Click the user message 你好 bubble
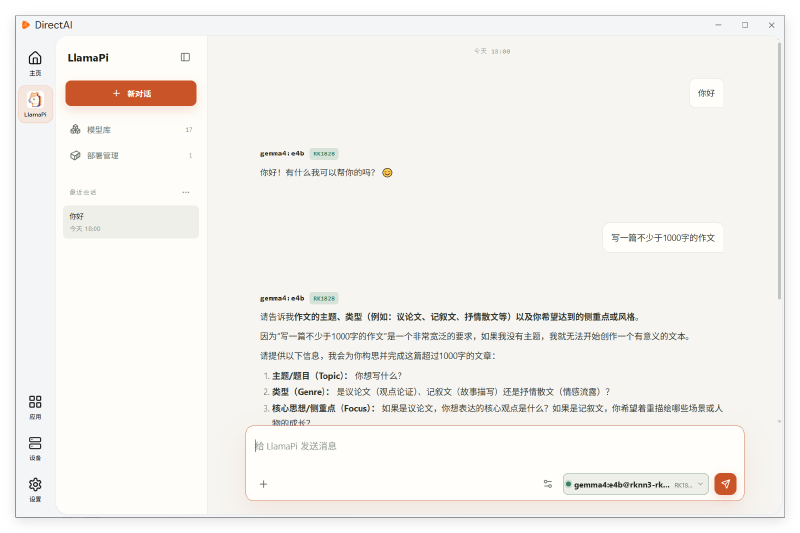 pyautogui.click(x=706, y=93)
